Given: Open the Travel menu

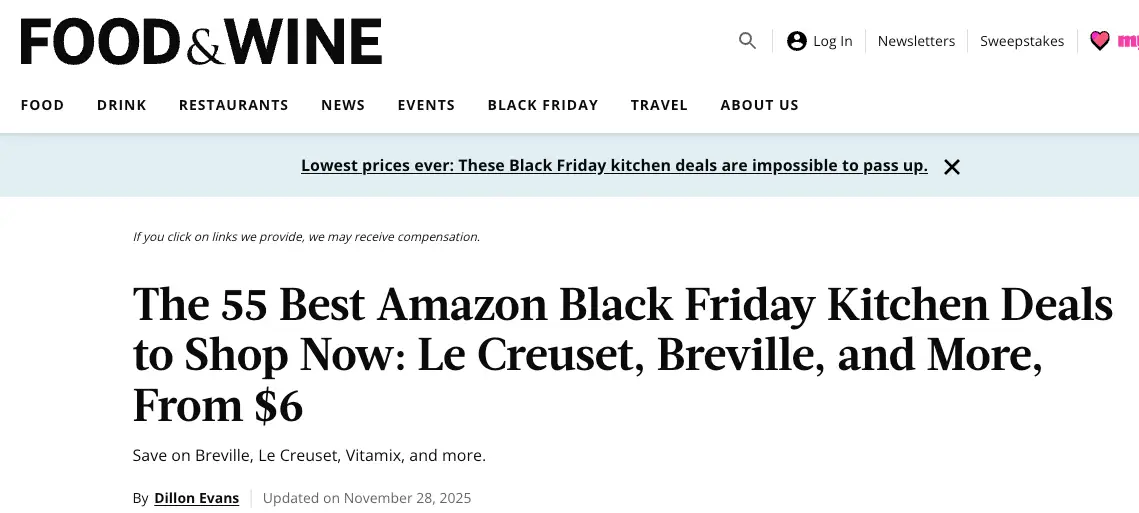Looking at the screenshot, I should (x=659, y=105).
